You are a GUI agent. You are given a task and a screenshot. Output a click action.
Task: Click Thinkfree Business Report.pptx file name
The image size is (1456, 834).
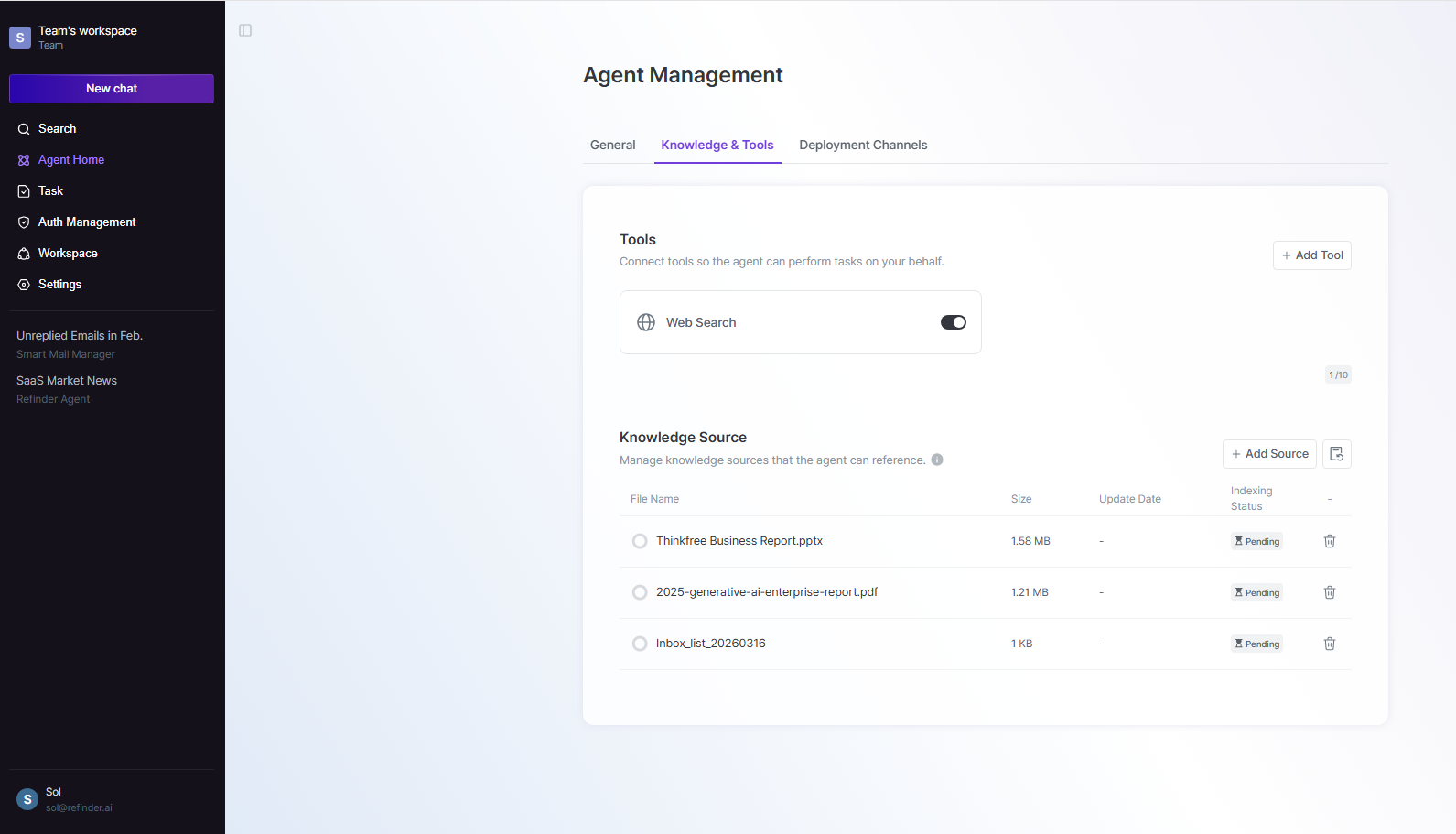739,541
